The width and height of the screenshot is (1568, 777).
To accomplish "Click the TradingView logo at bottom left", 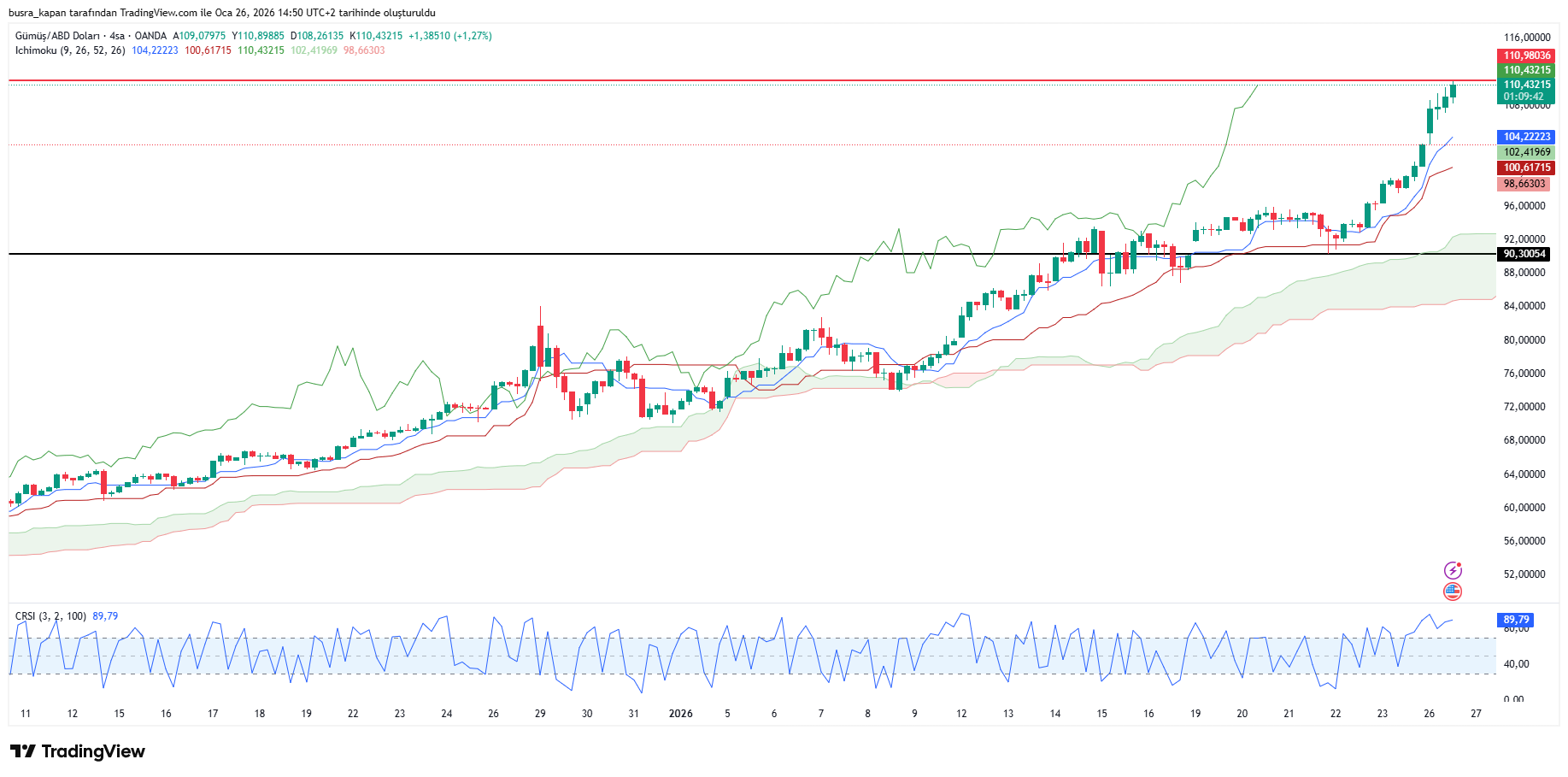I will click(78, 751).
